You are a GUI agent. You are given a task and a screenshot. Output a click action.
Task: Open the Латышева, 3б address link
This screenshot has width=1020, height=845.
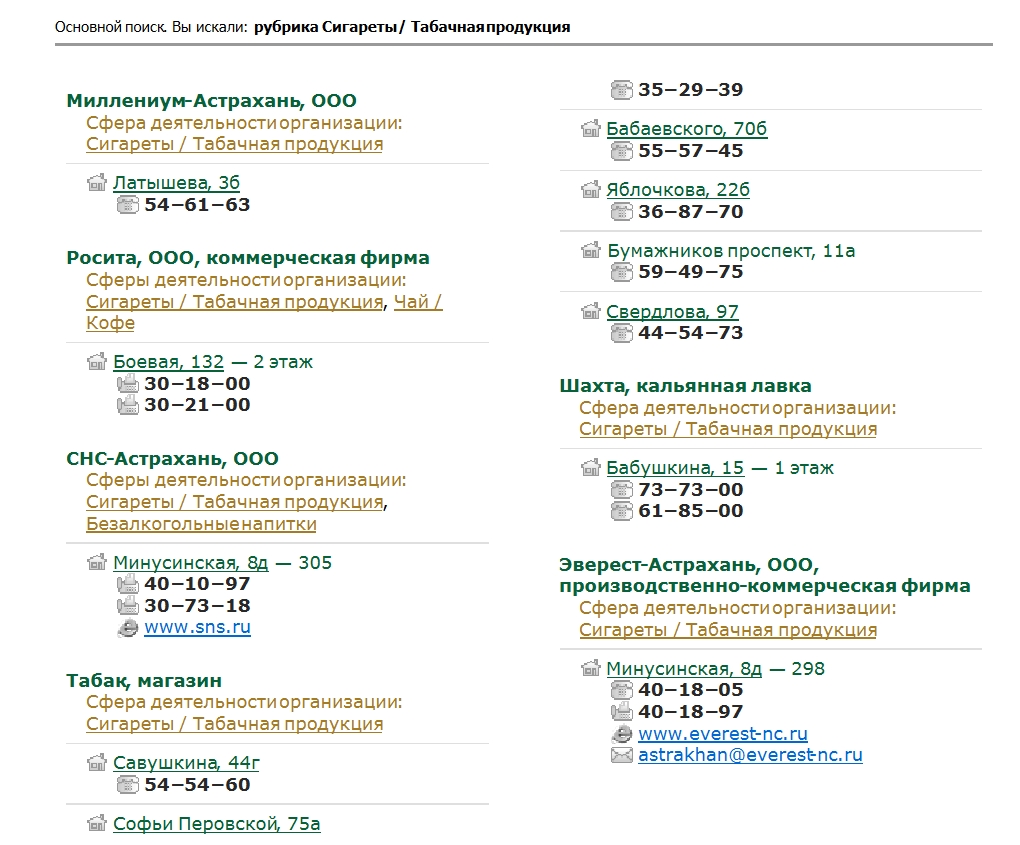pos(176,183)
